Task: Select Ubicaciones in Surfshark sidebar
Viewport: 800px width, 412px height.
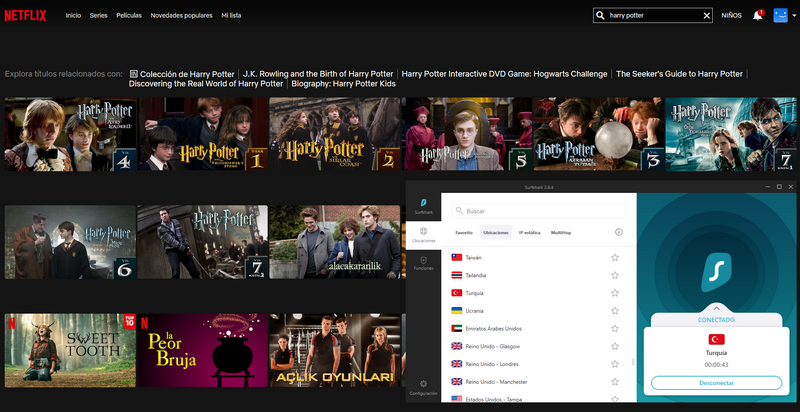Action: 423,235
